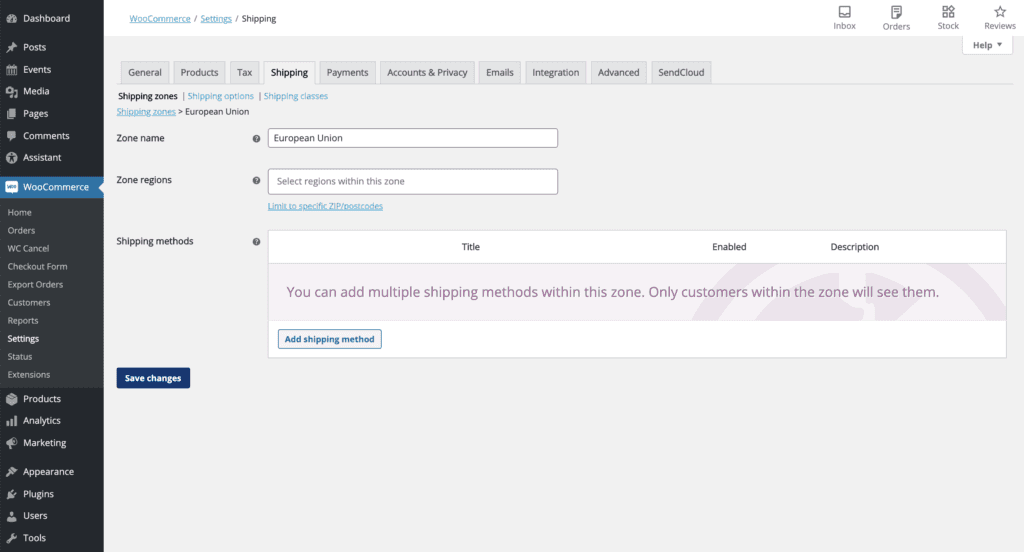Screen dimensions: 1024x552
Task: Click Zone name help tooltip icon
Action: (256, 138)
